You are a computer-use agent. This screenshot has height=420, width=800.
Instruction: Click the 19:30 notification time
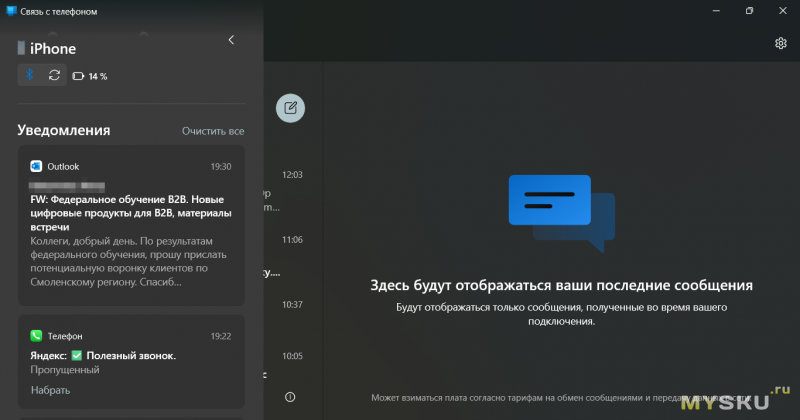click(221, 166)
